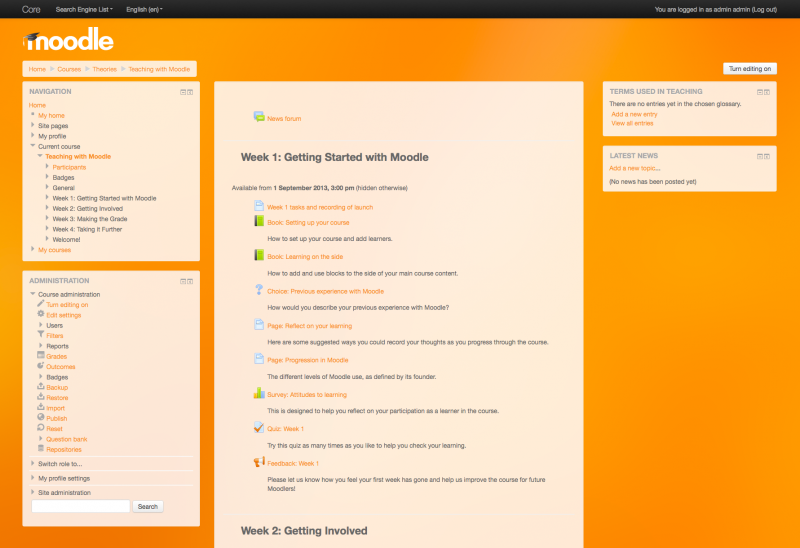The image size is (800, 548).
Task: Click the Quiz: Week 1 checkmark icon
Action: [259, 428]
